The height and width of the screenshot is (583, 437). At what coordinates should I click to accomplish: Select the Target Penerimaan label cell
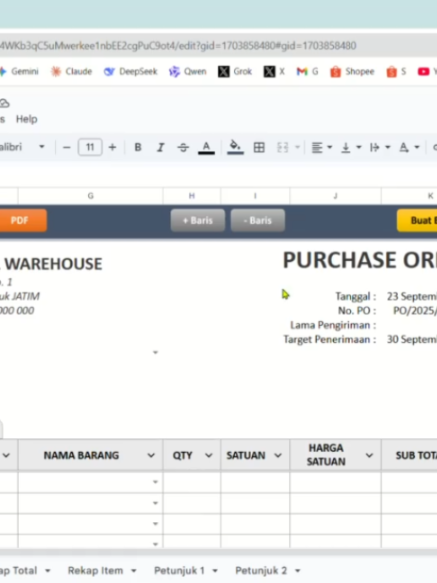point(330,339)
